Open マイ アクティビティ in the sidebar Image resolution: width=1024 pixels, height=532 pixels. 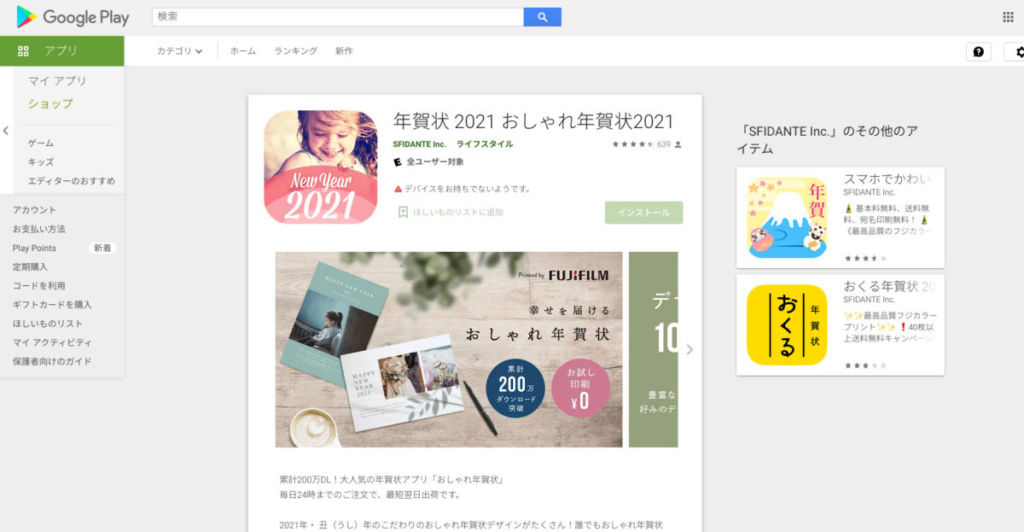[52, 343]
